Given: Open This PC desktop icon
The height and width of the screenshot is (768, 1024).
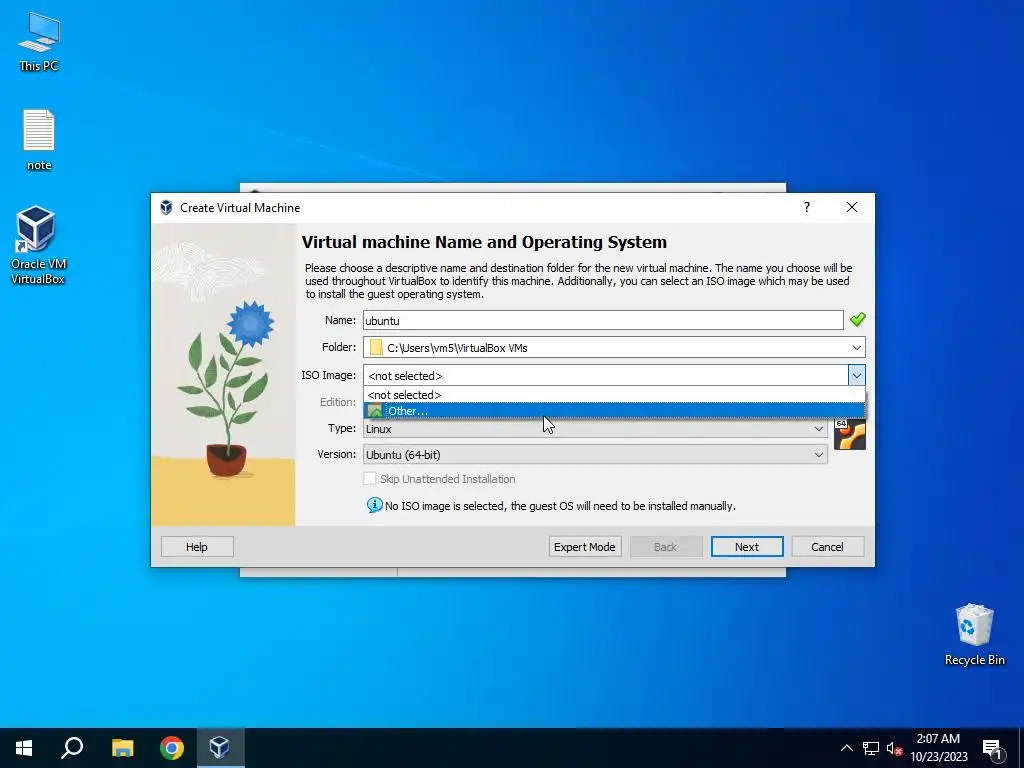Looking at the screenshot, I should (x=39, y=41).
